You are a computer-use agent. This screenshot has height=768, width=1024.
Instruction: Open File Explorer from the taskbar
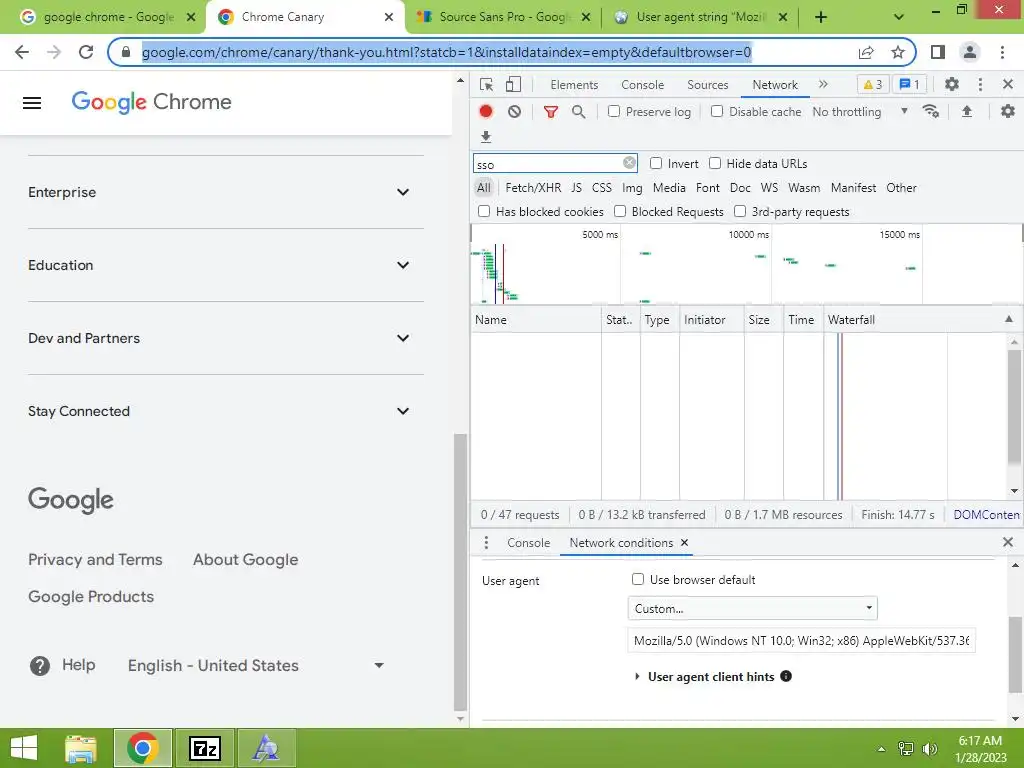81,748
